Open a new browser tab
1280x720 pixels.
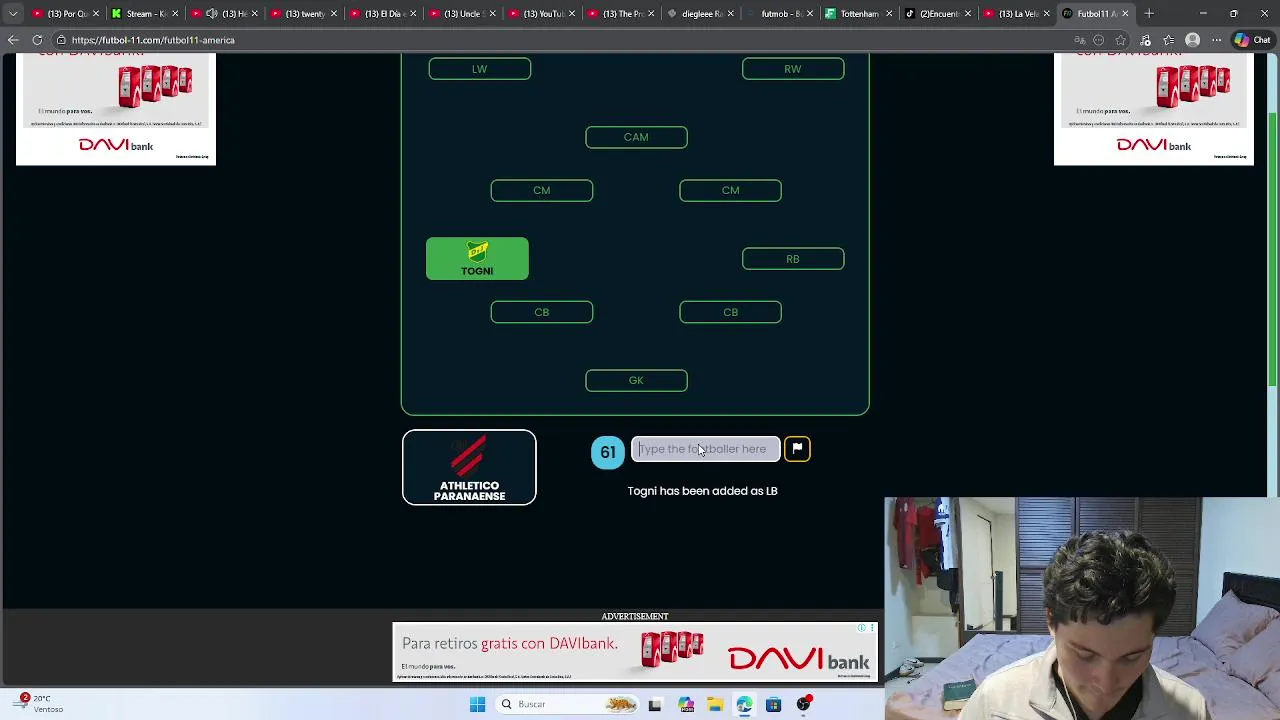coord(1149,14)
